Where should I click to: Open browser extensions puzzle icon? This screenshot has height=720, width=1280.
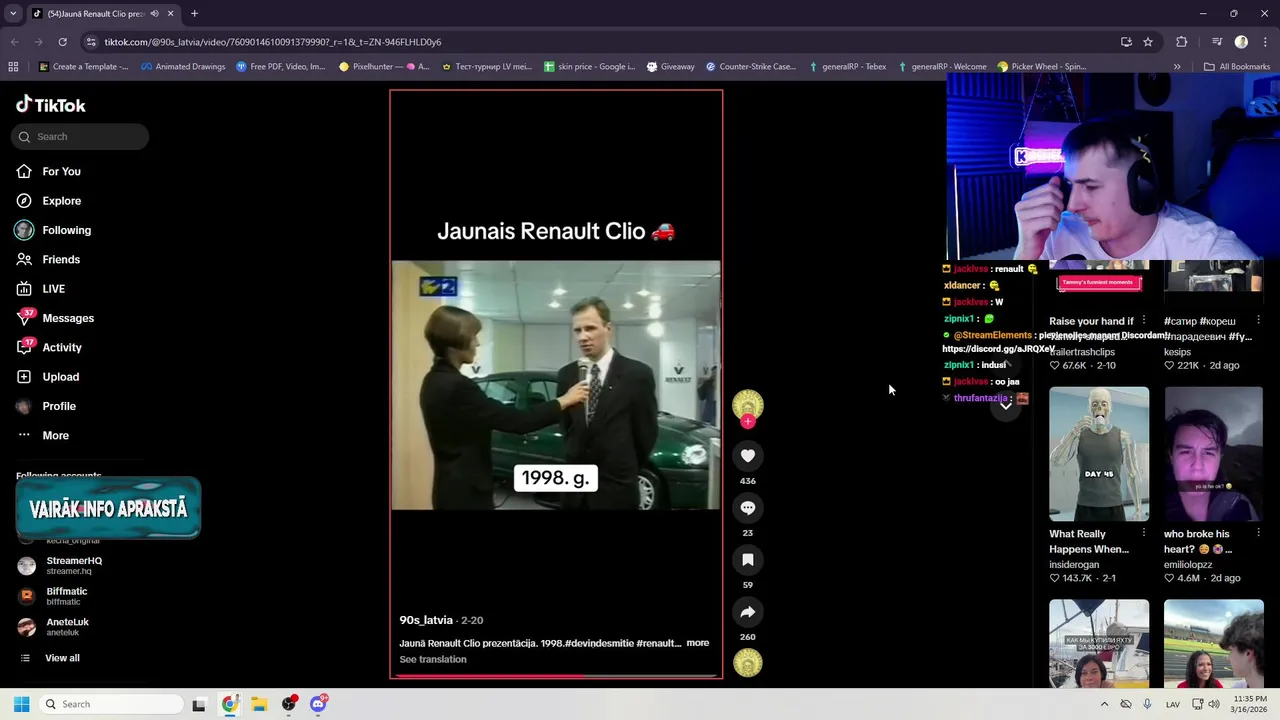click(1182, 42)
